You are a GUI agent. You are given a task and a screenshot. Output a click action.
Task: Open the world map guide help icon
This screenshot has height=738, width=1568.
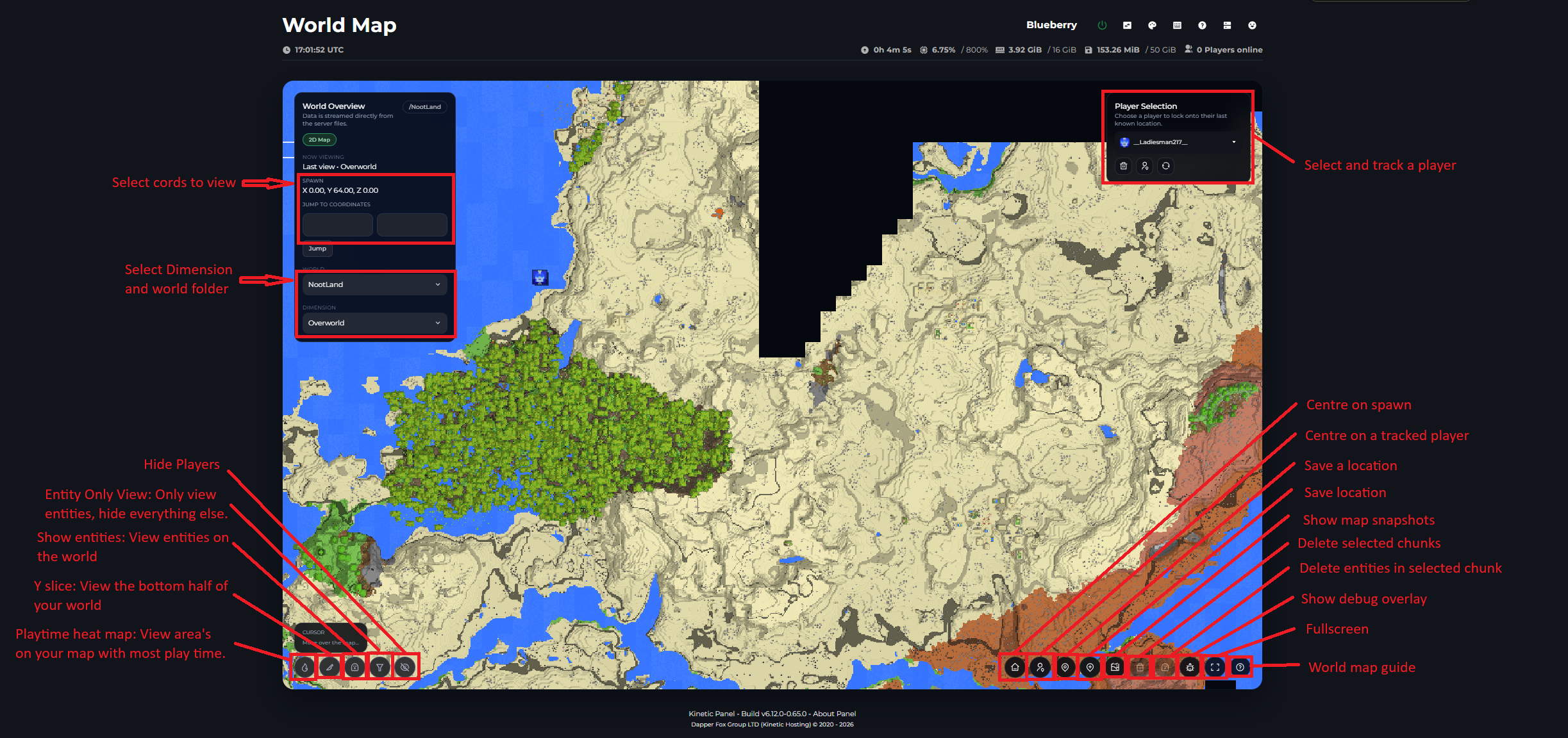1240,667
